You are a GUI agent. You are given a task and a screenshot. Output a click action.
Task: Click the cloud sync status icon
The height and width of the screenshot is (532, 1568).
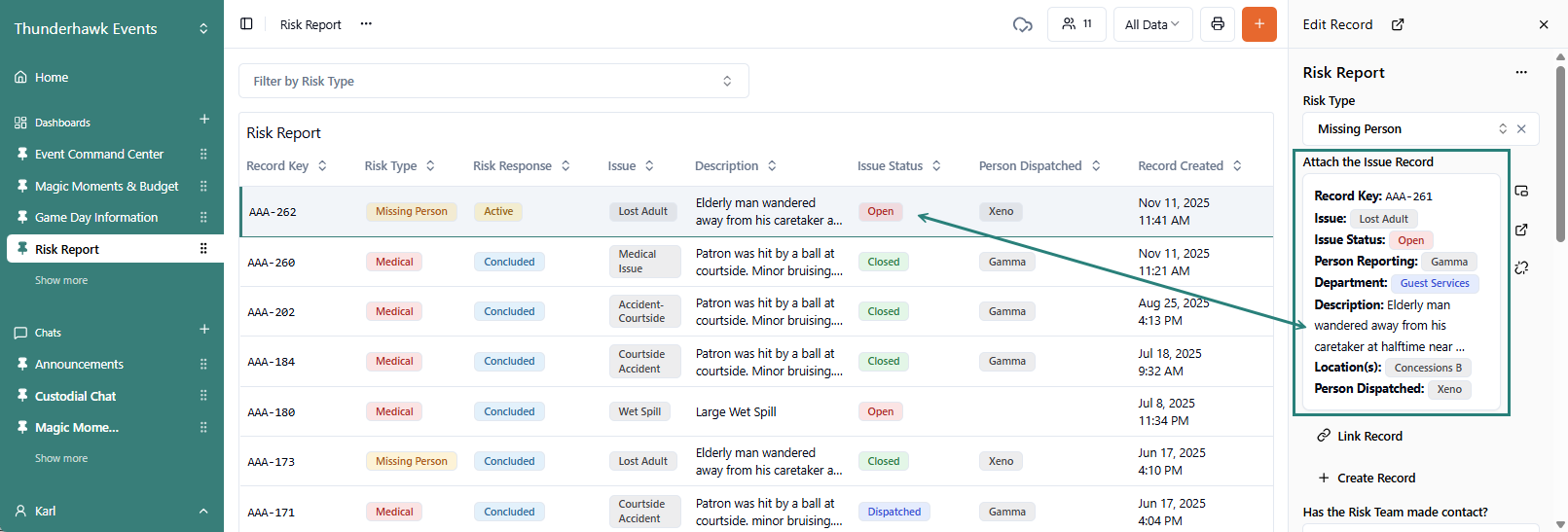(1022, 24)
